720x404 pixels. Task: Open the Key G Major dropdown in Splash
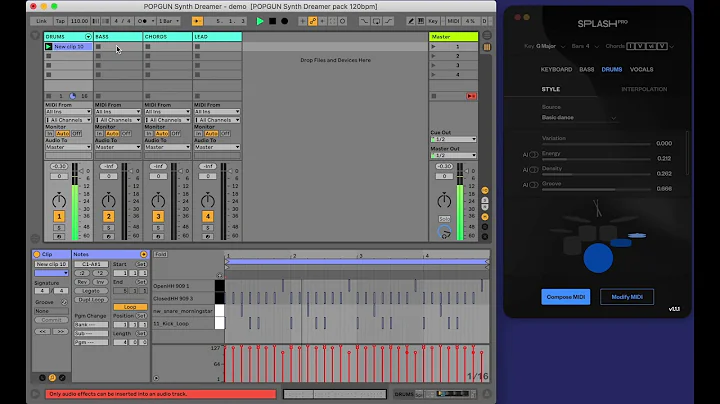[x=545, y=46]
